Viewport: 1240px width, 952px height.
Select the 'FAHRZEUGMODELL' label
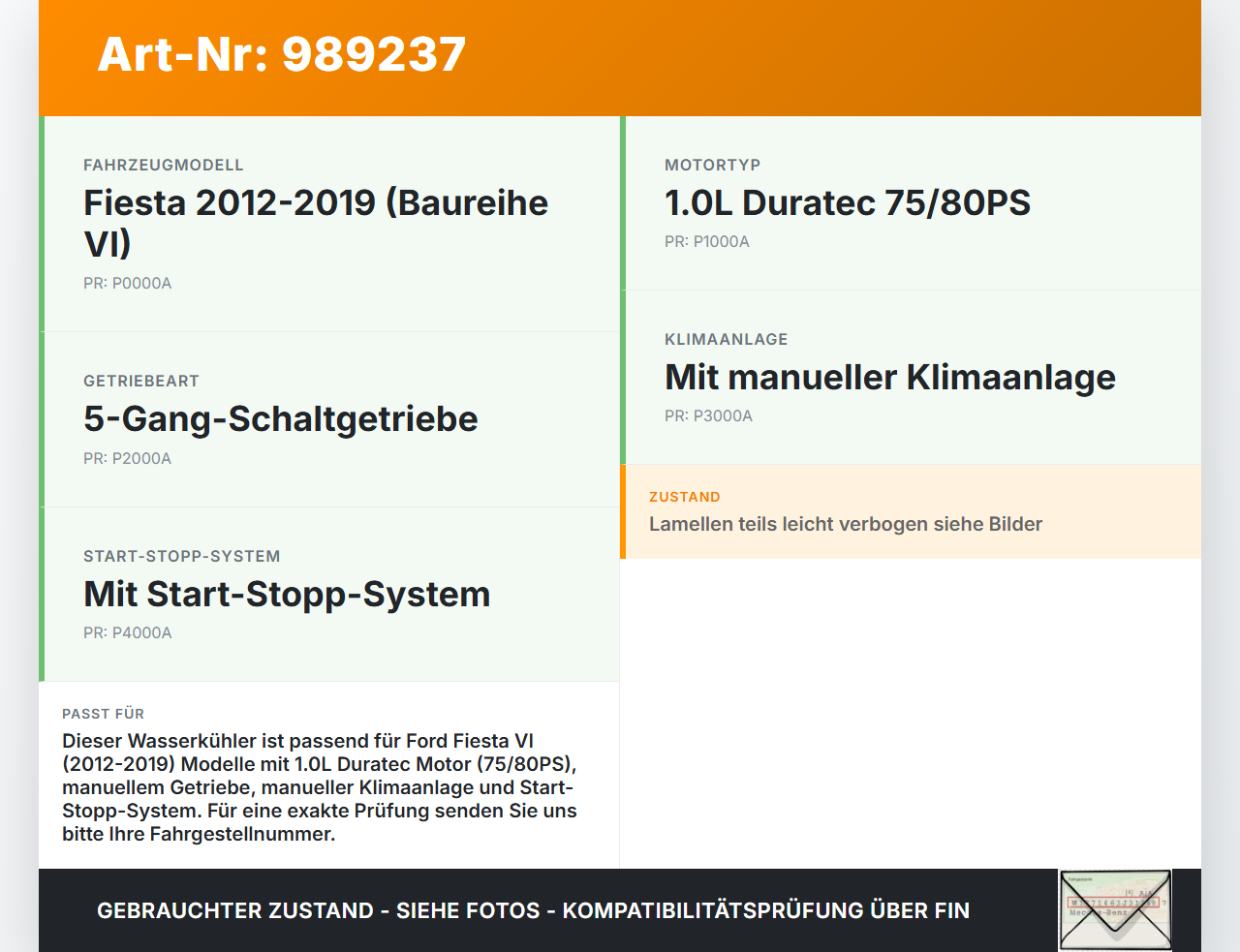pyautogui.click(x=164, y=166)
